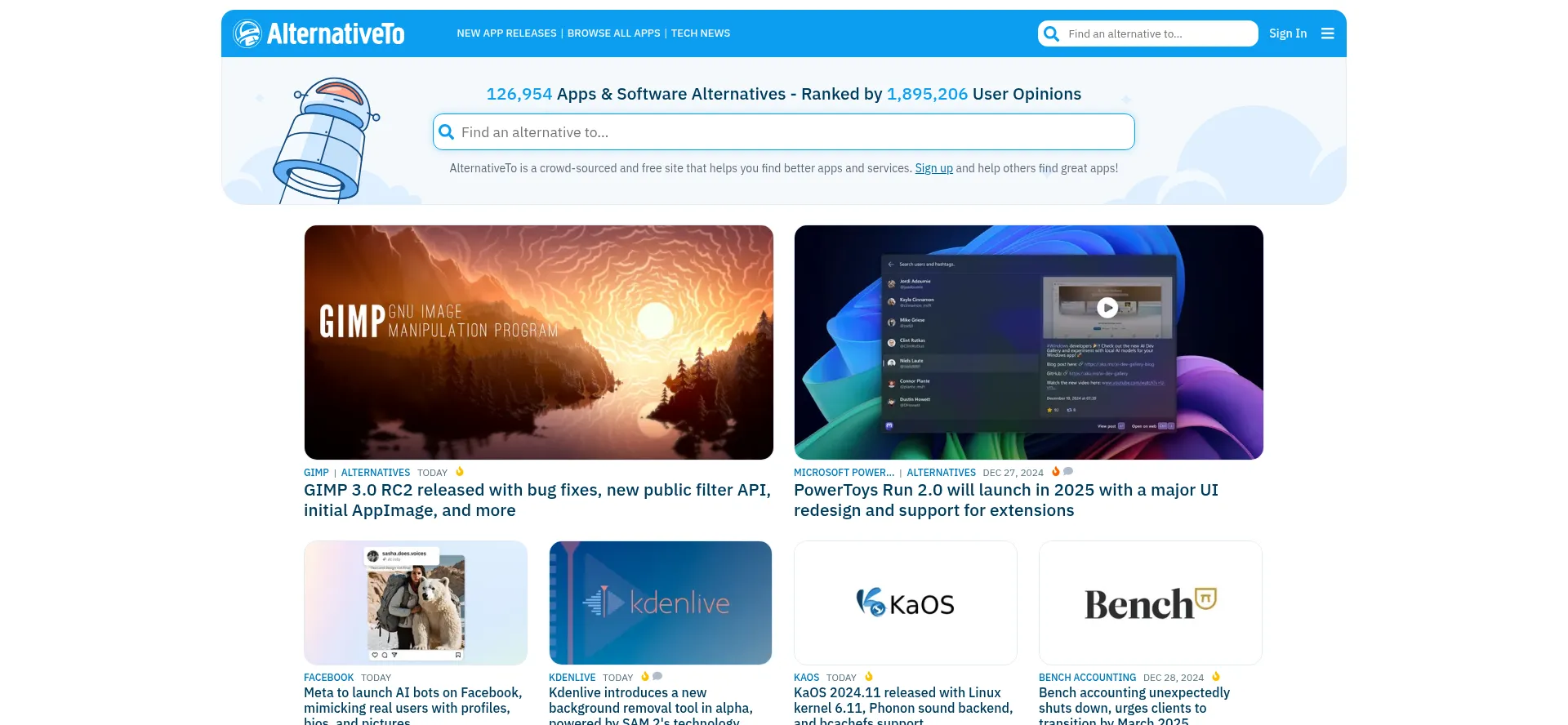This screenshot has width=1568, height=725.
Task: Open Bench accounting shuts down headline
Action: pyautogui.click(x=1134, y=705)
